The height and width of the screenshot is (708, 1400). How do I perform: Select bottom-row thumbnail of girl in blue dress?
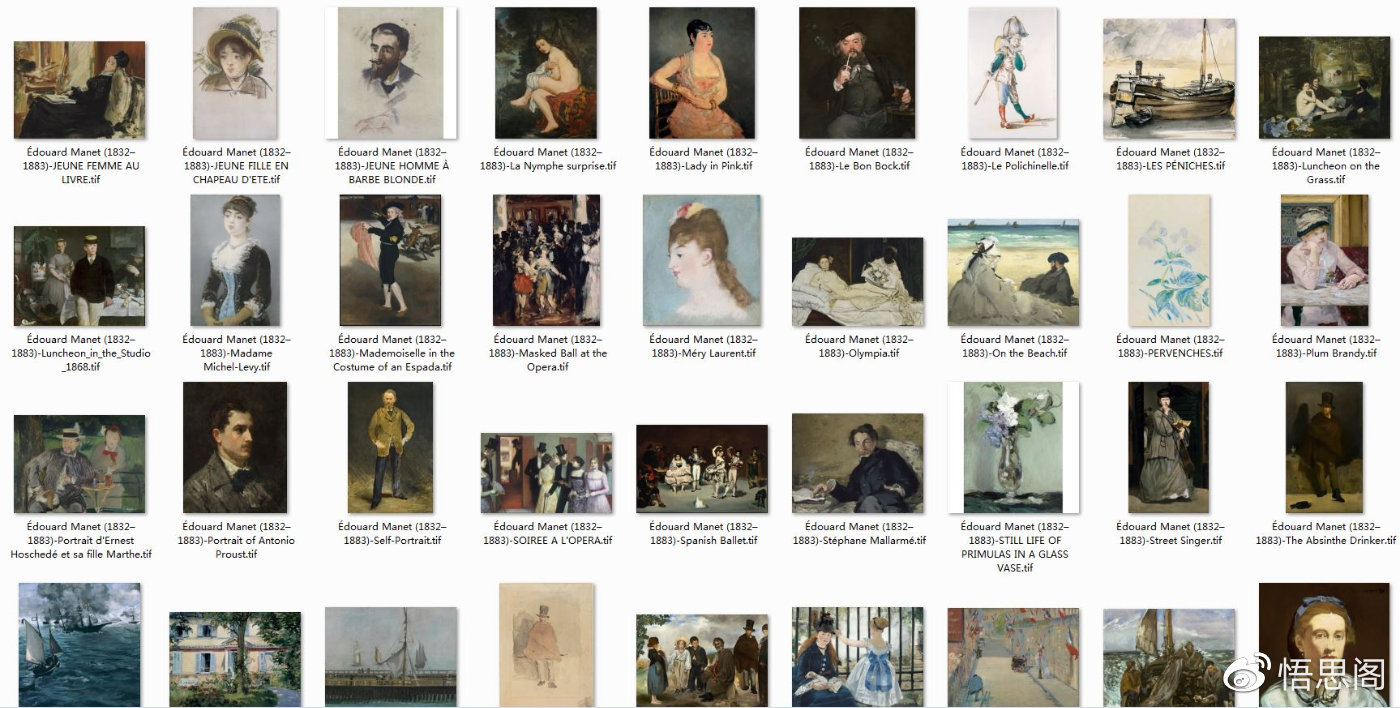[x=857, y=657]
